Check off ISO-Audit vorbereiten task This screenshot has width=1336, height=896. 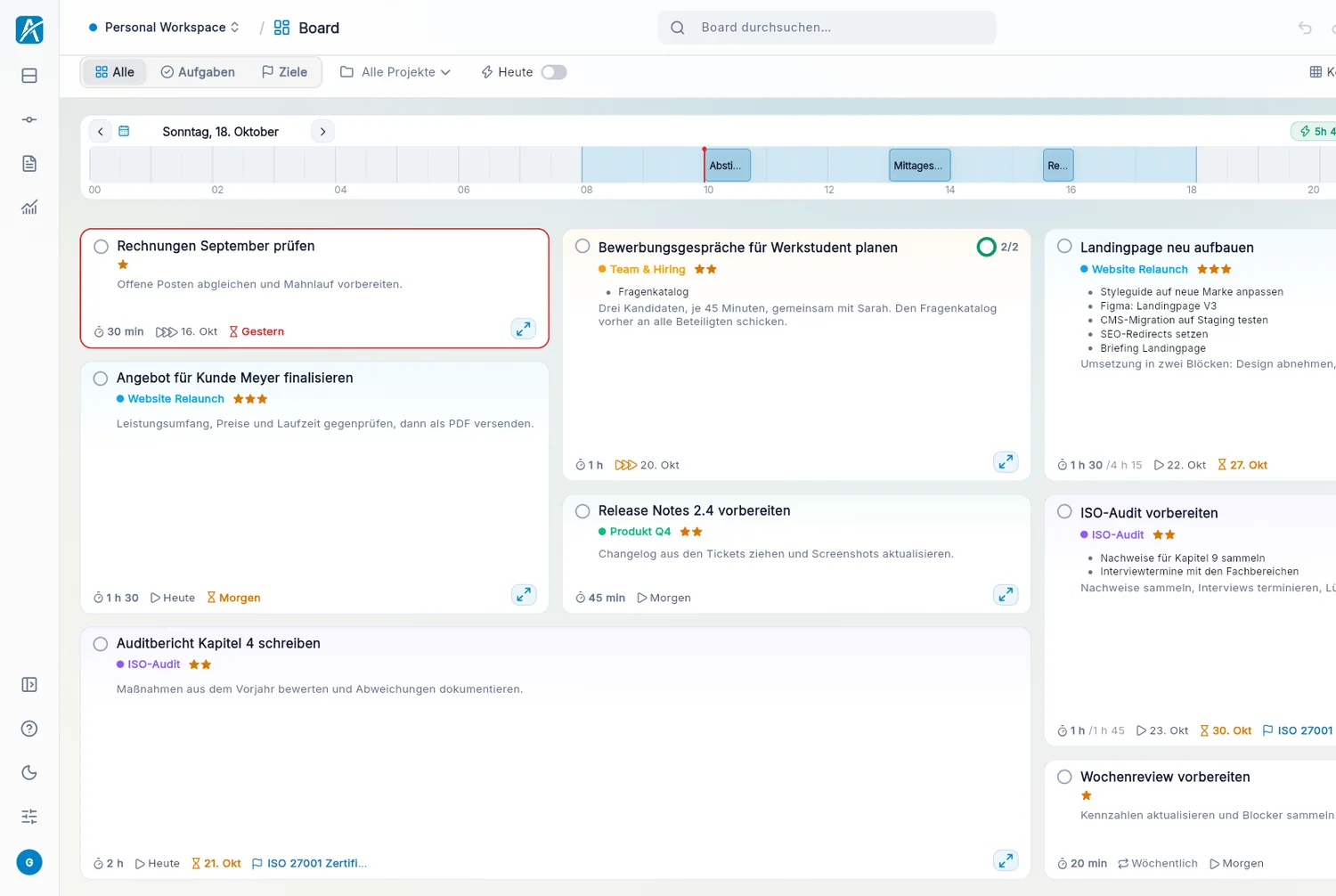(x=1064, y=512)
